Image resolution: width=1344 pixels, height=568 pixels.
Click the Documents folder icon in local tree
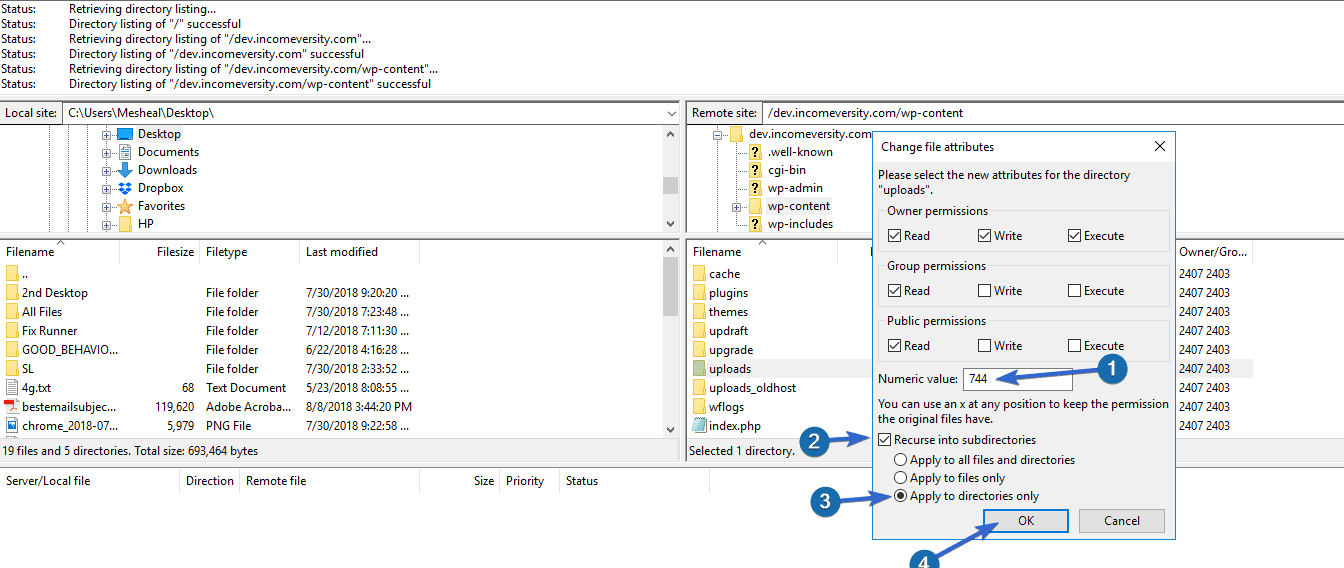125,152
